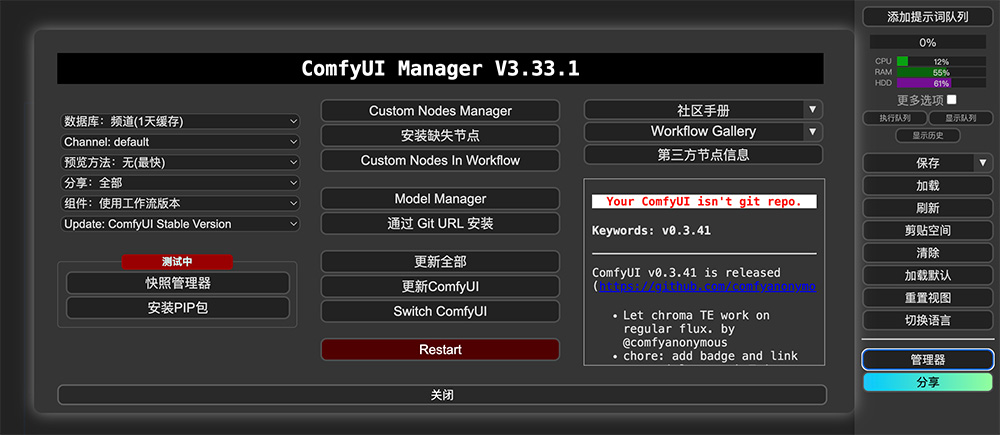Click the Keywords: v0.3.41 text
The width and height of the screenshot is (1000, 435).
[x=651, y=230]
